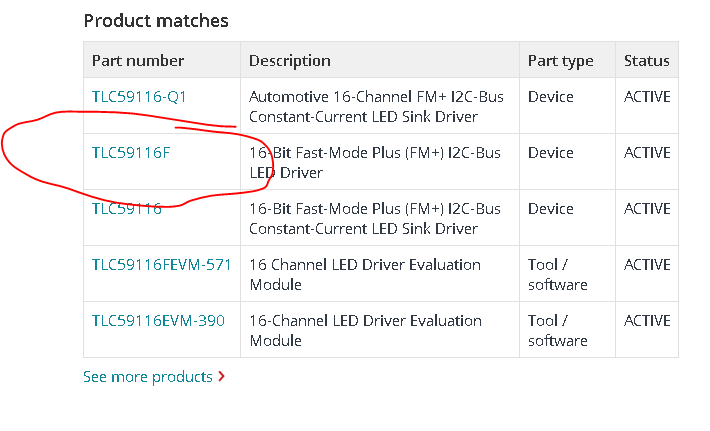Open the circled TLC59116F part link
The width and height of the screenshot is (710, 431).
click(131, 153)
